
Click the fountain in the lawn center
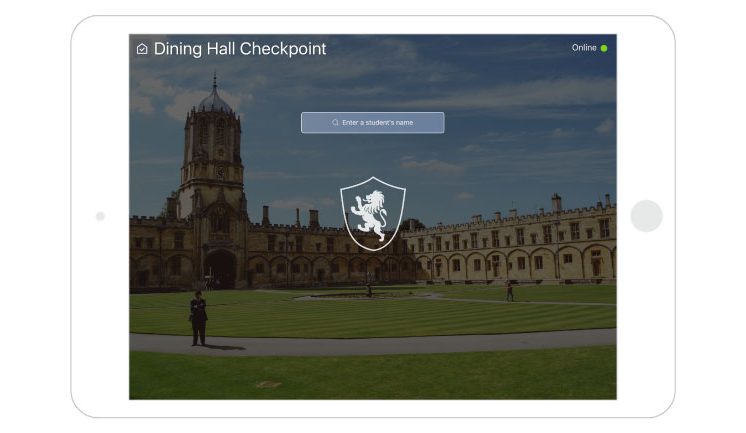(369, 291)
